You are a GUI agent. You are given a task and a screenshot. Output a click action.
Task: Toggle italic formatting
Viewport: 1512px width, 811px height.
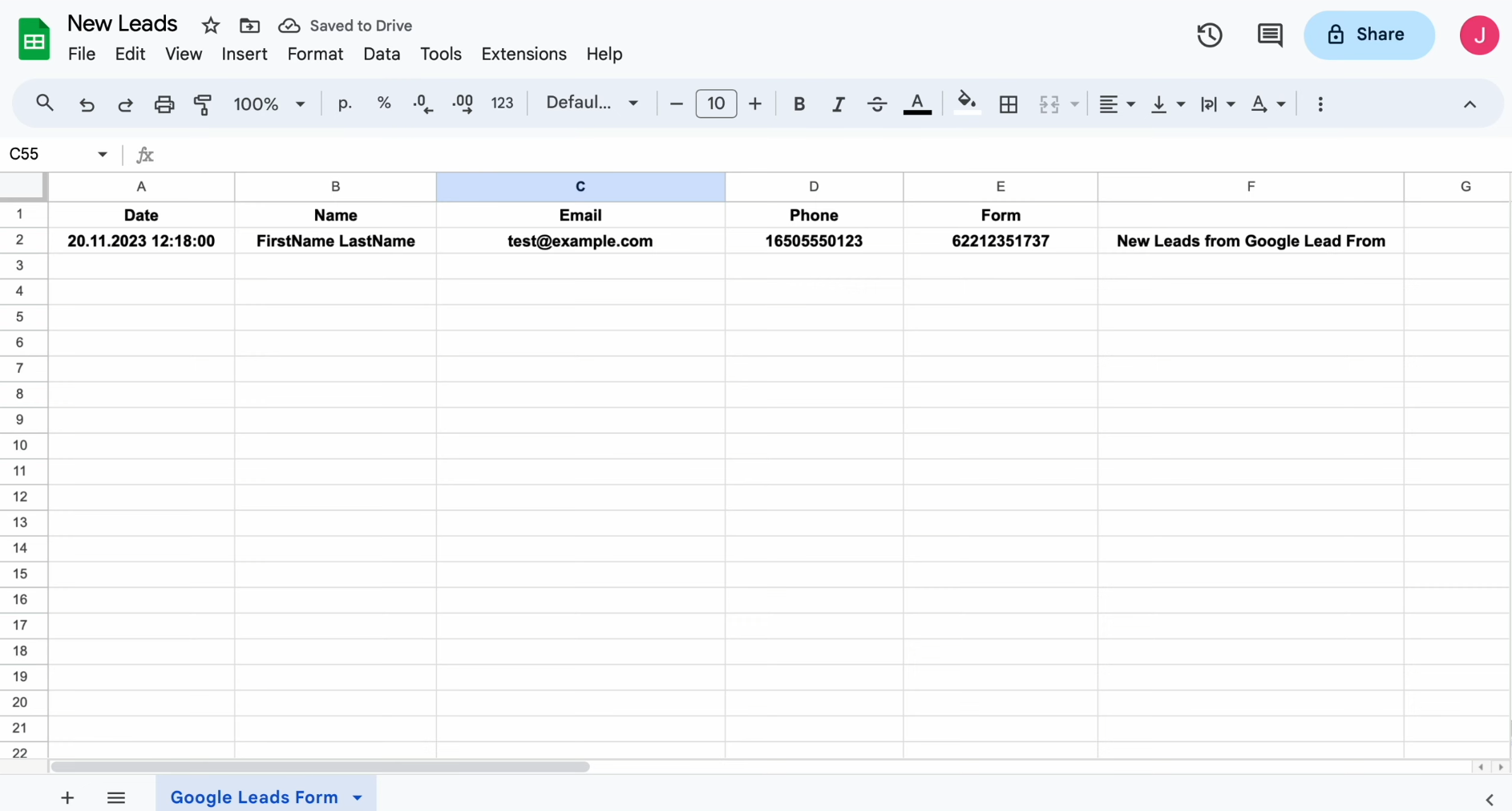click(838, 103)
